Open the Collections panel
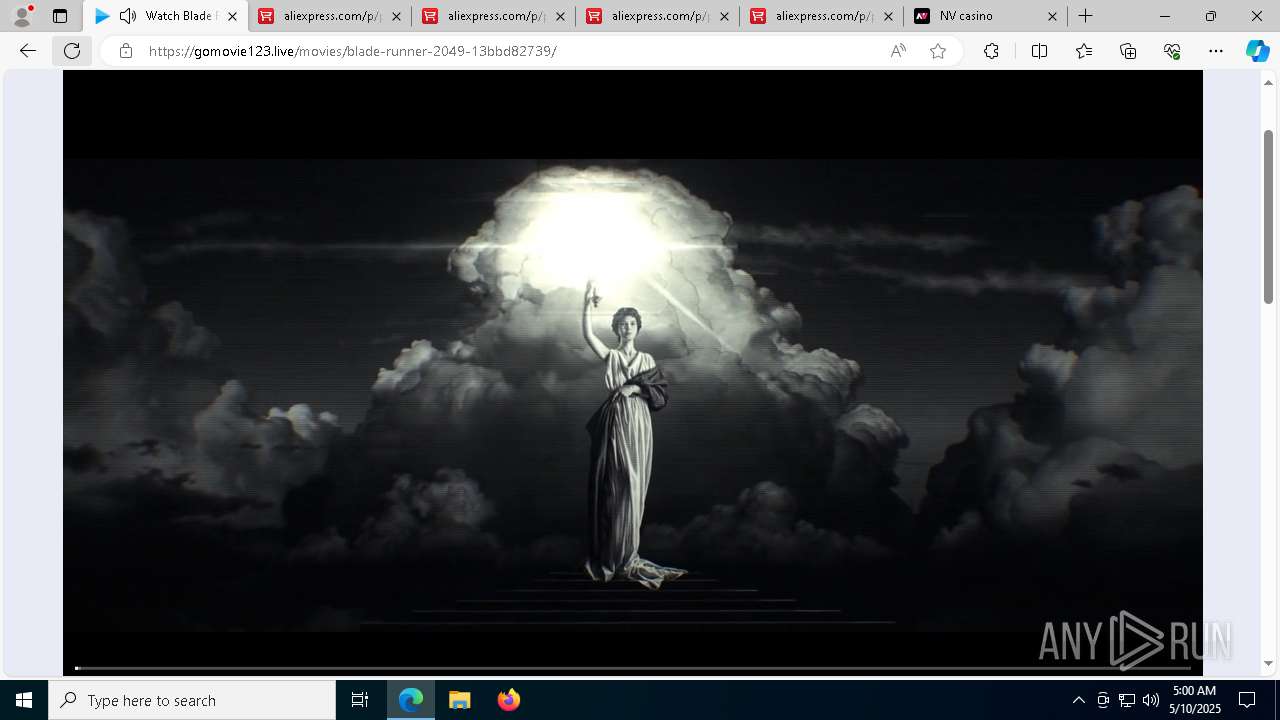This screenshot has width=1280, height=720. coord(1128,51)
